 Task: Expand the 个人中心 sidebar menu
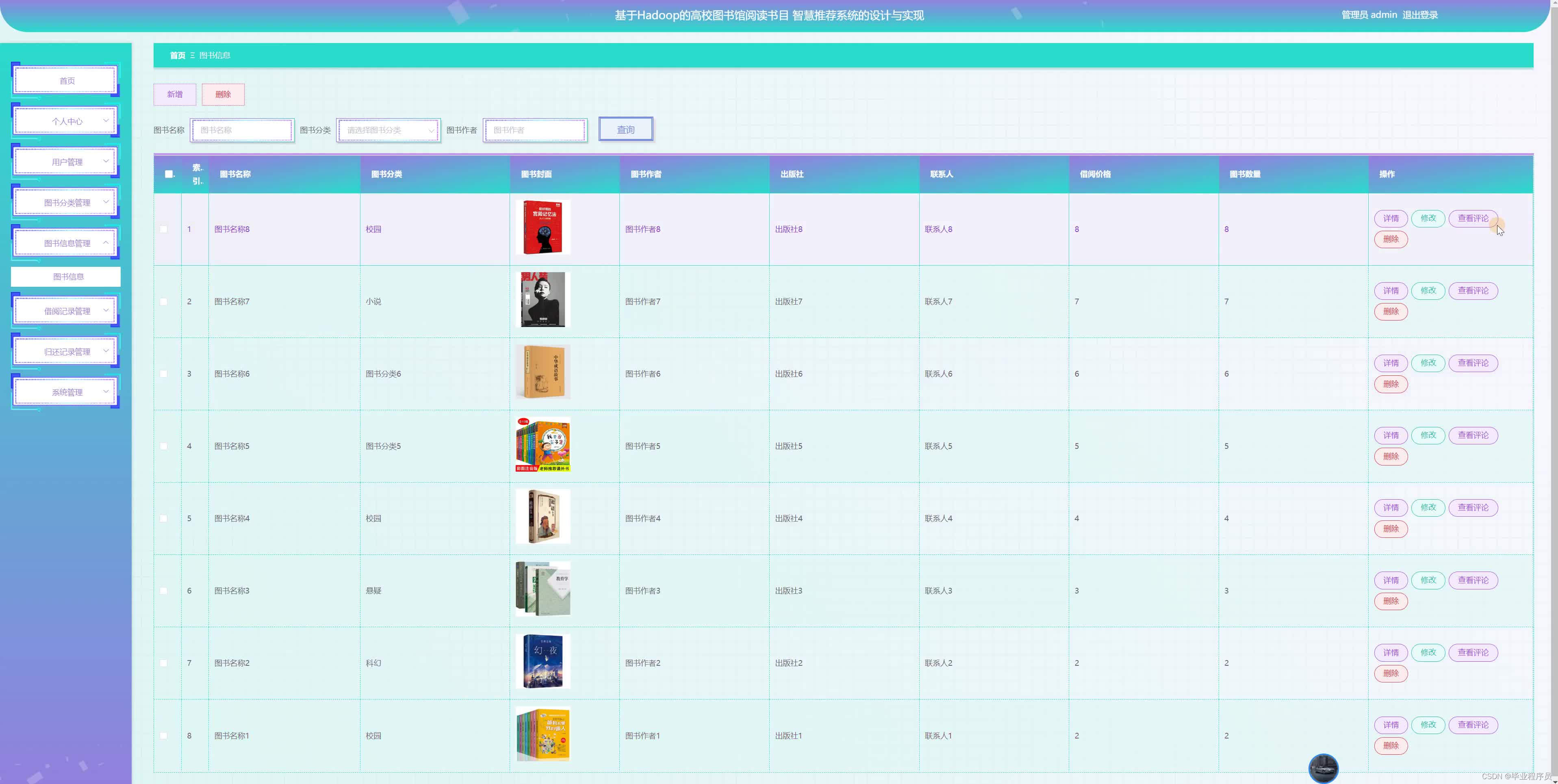coord(66,121)
